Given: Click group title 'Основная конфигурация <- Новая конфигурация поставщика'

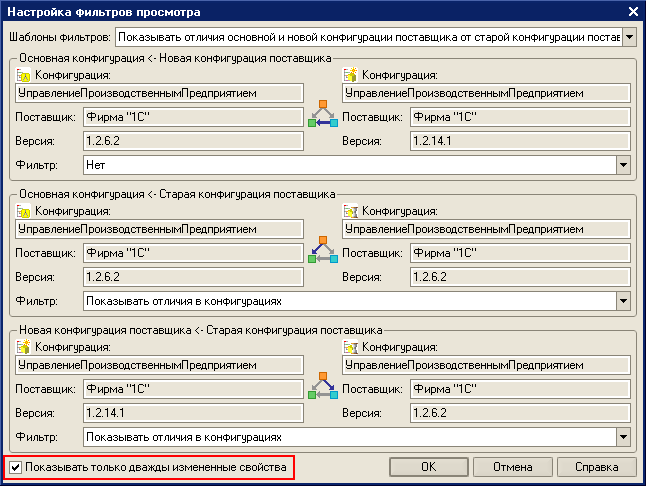Looking at the screenshot, I should click(175, 58).
